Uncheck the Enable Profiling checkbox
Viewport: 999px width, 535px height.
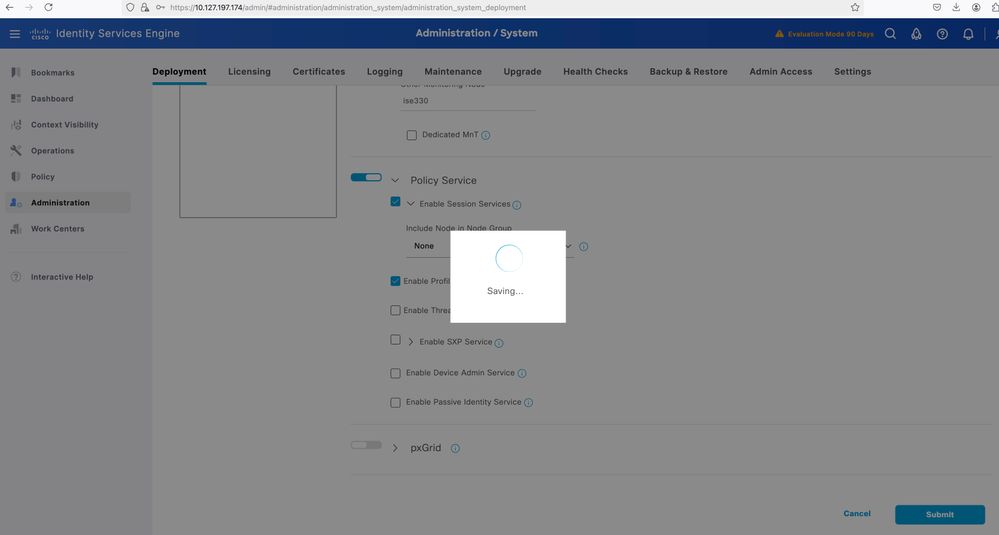(x=395, y=281)
